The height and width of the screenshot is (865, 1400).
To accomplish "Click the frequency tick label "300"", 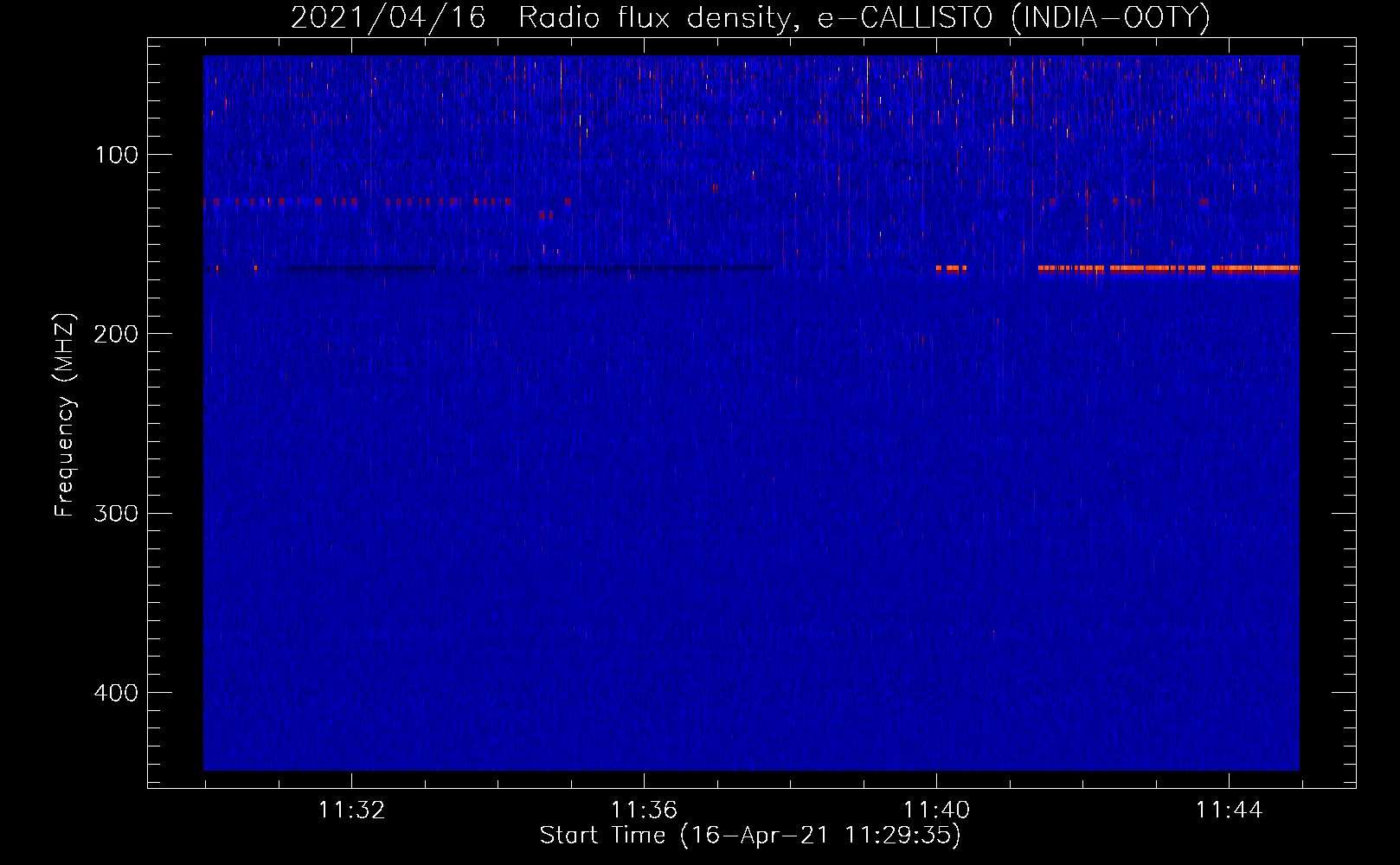I will (x=116, y=514).
